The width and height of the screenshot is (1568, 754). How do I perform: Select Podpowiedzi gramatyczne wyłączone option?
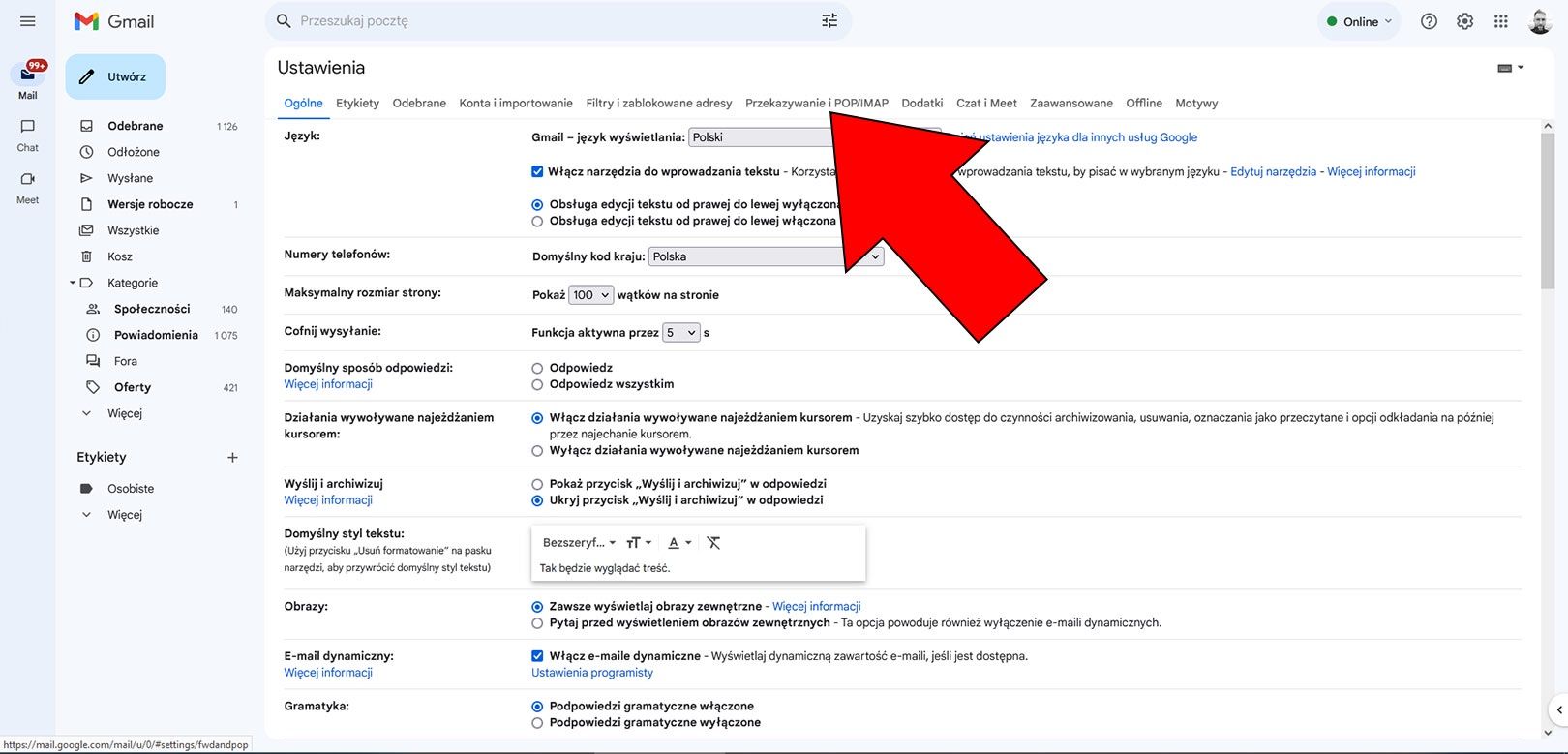tap(537, 723)
